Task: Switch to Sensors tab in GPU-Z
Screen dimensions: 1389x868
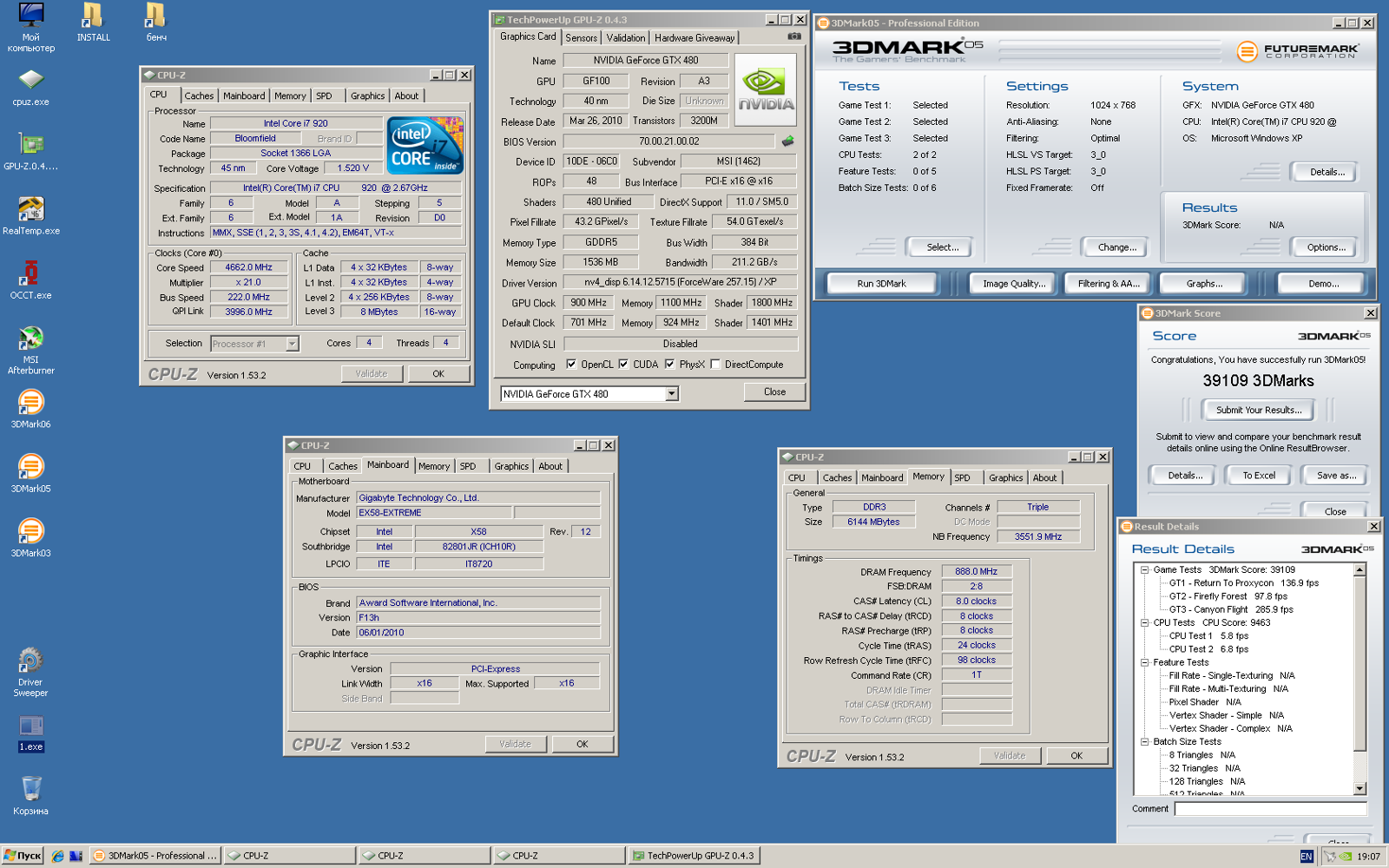Action: (581, 38)
